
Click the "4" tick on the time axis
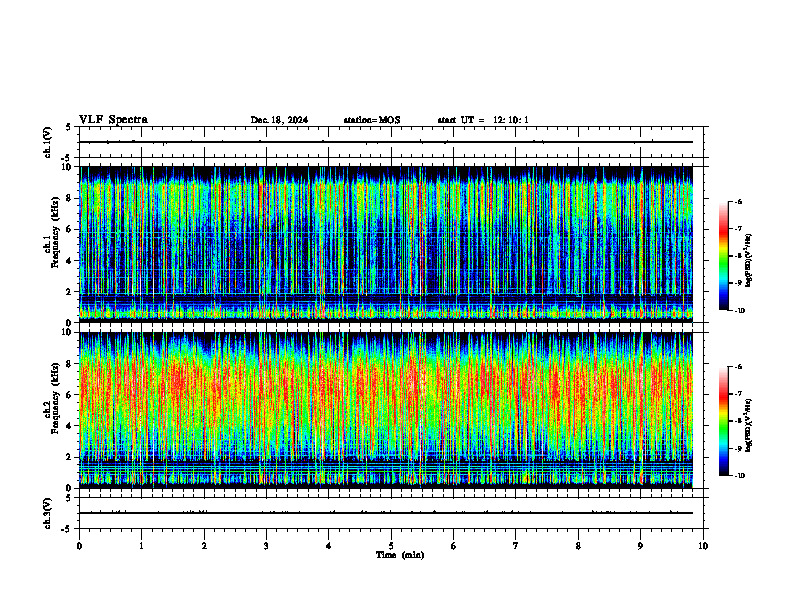[x=329, y=546]
